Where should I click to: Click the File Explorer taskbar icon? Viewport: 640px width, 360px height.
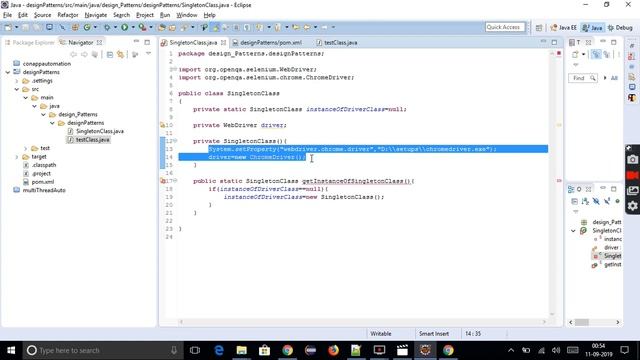point(242,350)
